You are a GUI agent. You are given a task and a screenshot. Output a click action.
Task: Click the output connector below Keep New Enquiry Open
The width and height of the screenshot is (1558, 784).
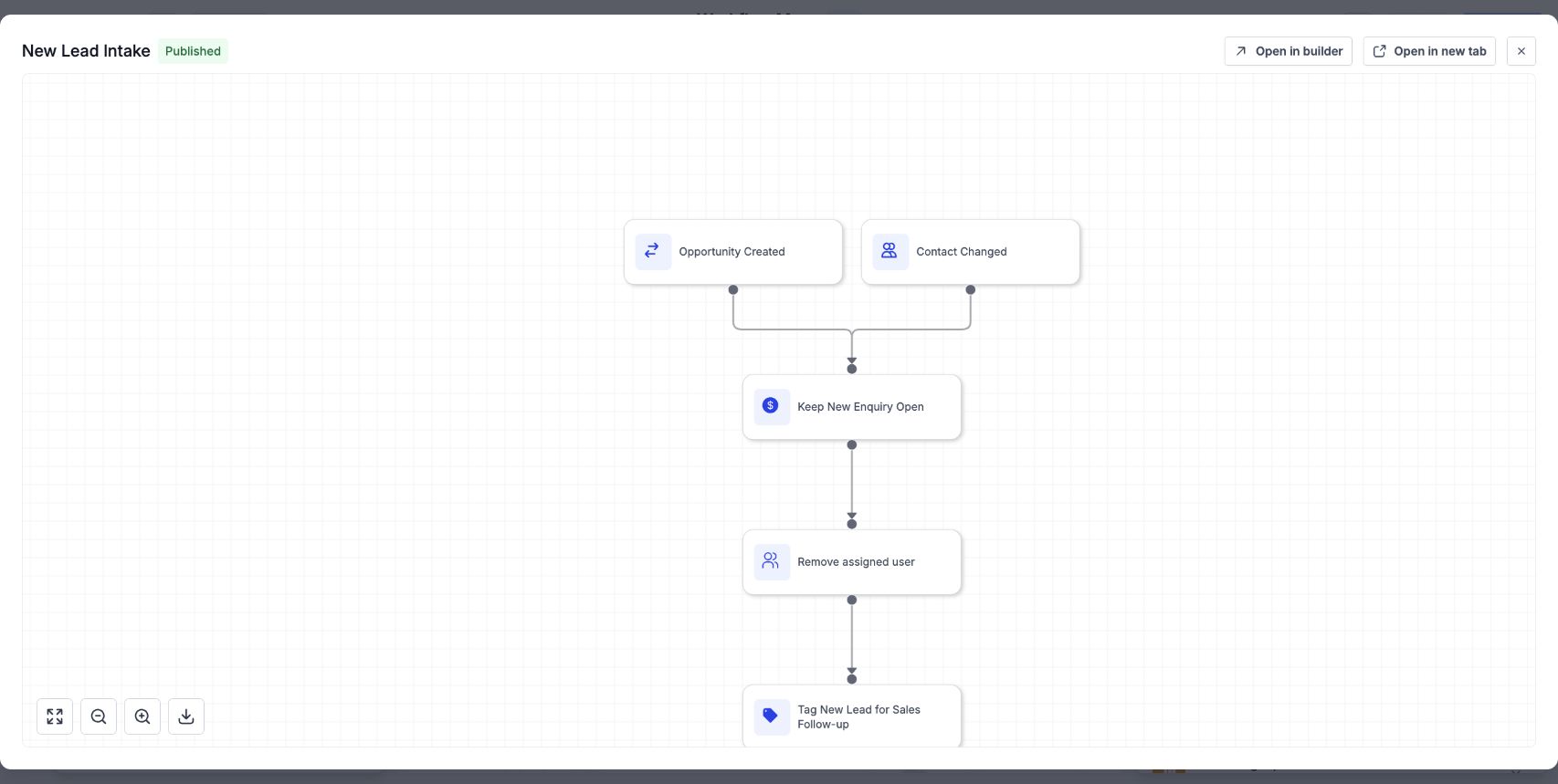(852, 444)
